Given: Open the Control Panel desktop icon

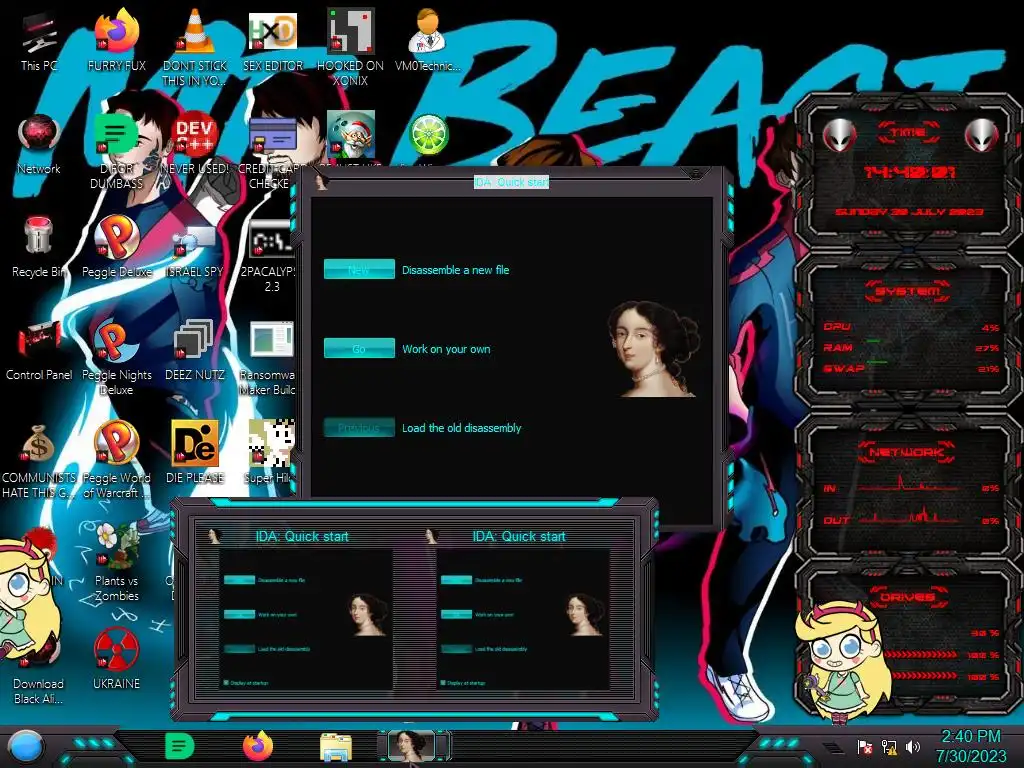Looking at the screenshot, I should [x=39, y=350].
